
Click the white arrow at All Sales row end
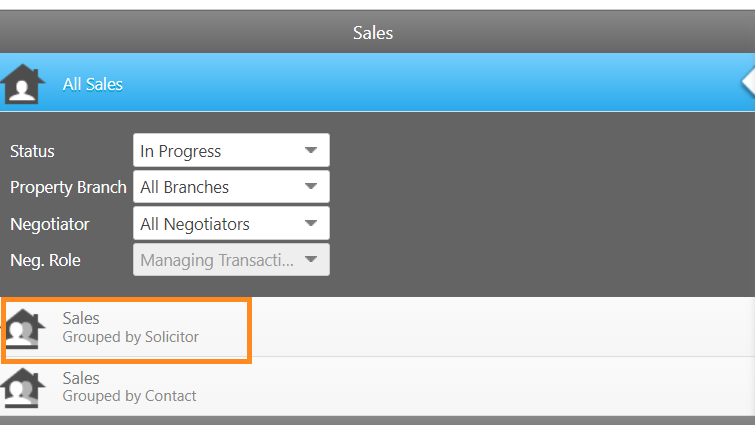[x=748, y=82]
